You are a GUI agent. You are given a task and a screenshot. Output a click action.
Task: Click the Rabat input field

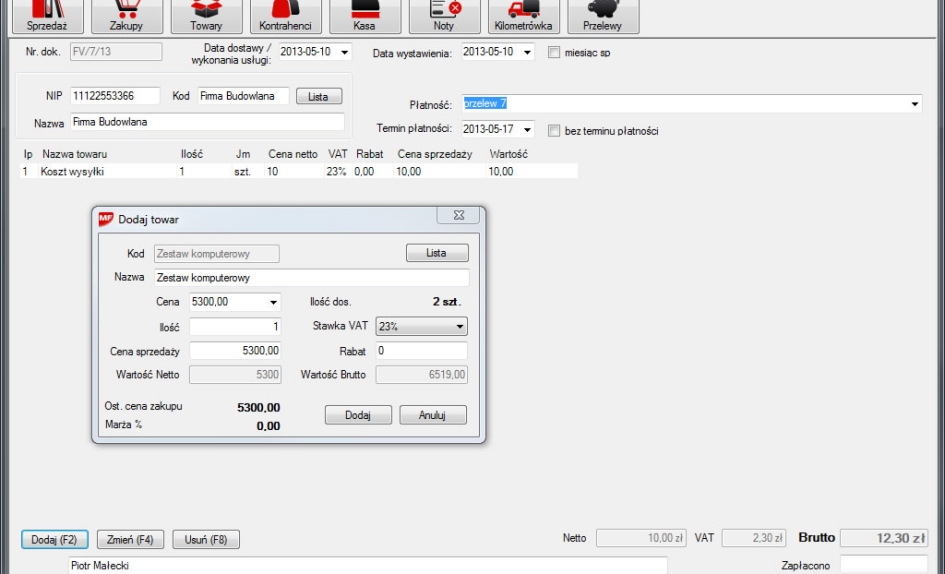tap(421, 351)
